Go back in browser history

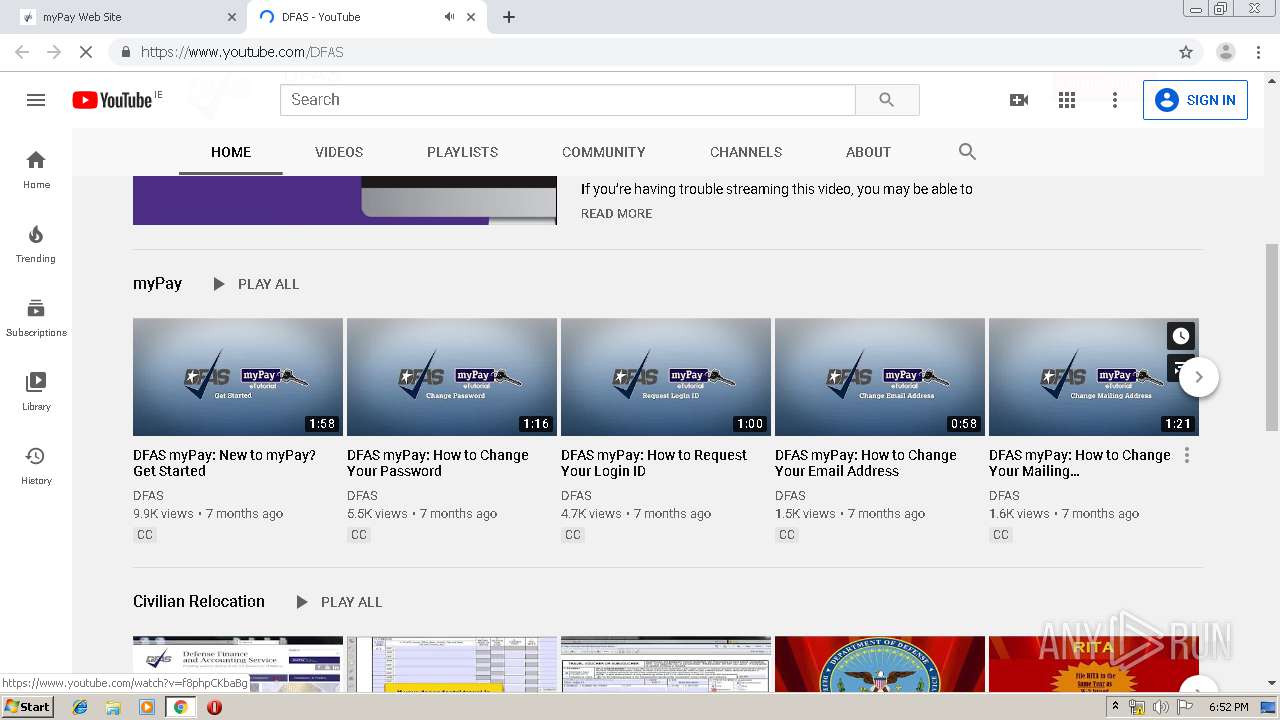22,52
